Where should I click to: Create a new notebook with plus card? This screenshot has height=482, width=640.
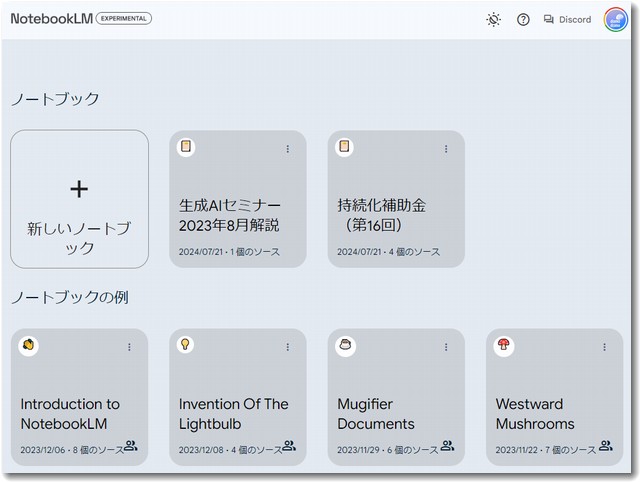point(79,199)
